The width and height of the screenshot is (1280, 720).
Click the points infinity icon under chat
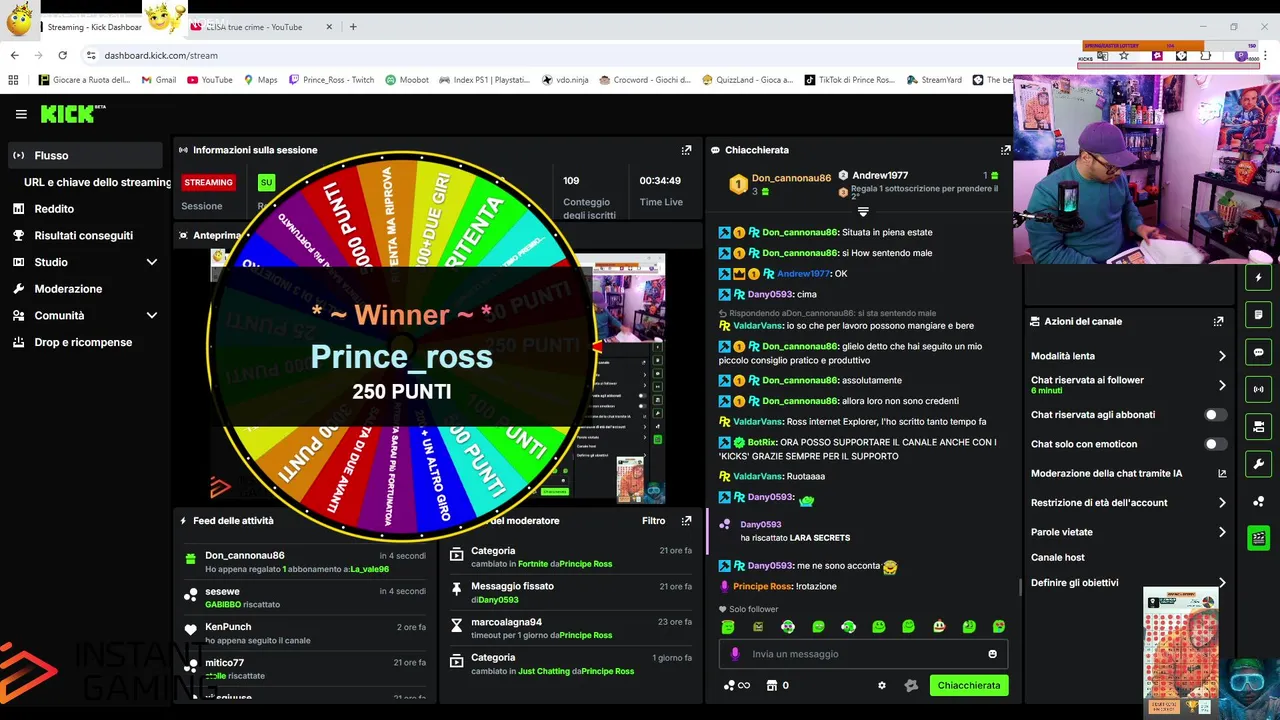tap(736, 685)
